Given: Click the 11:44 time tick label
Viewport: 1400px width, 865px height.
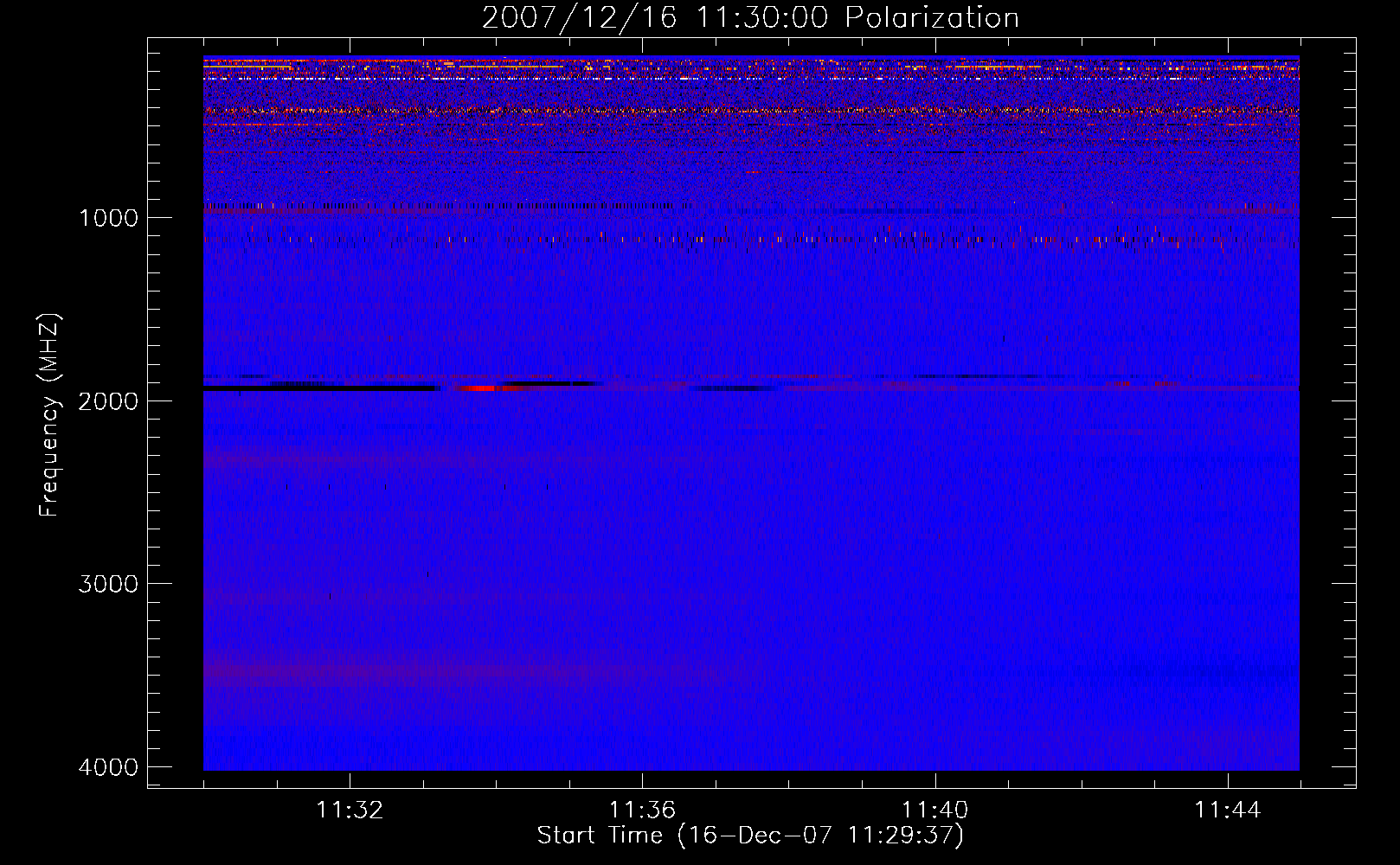Looking at the screenshot, I should click(1228, 811).
